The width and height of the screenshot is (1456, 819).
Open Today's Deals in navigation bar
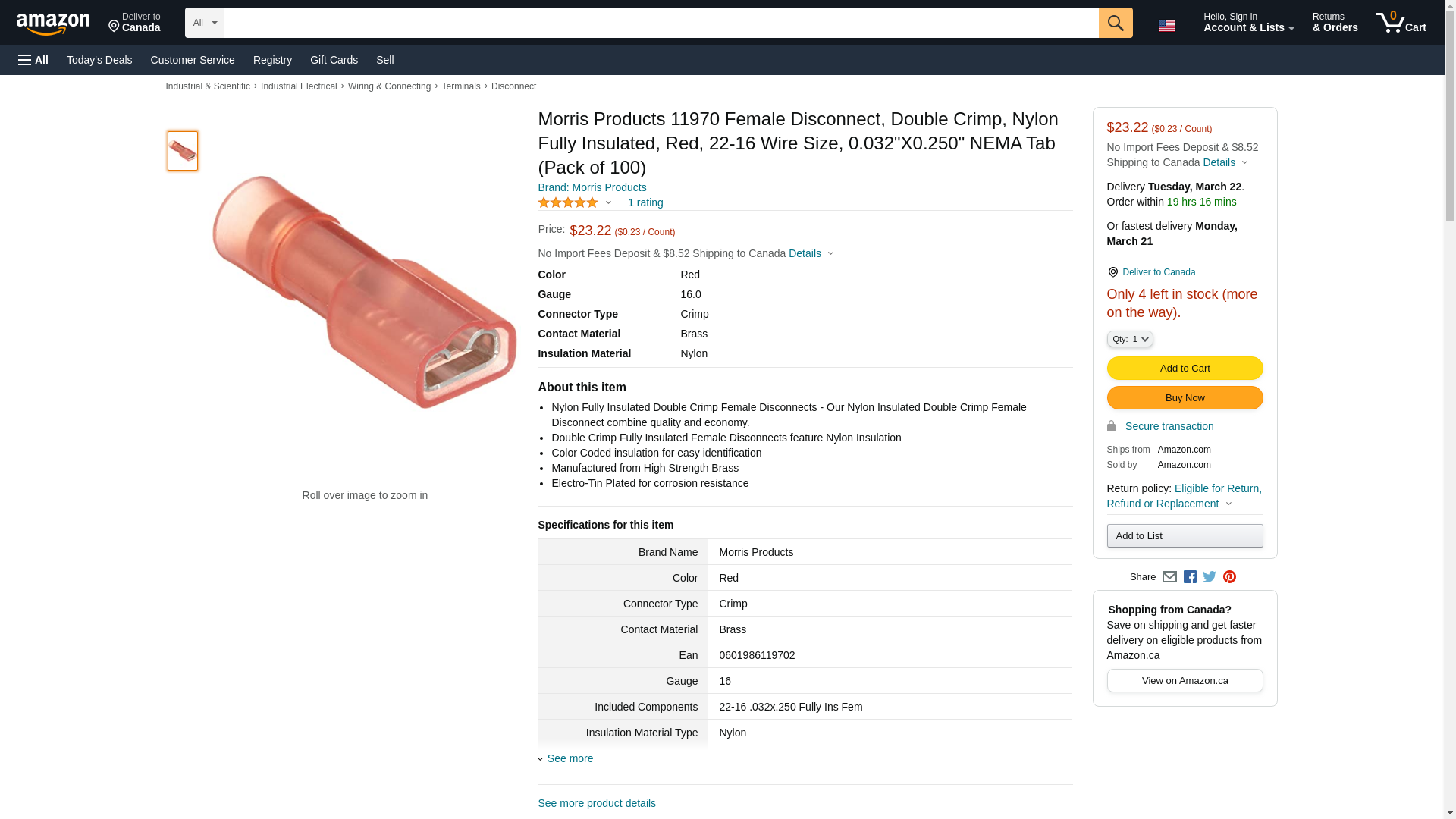99,60
